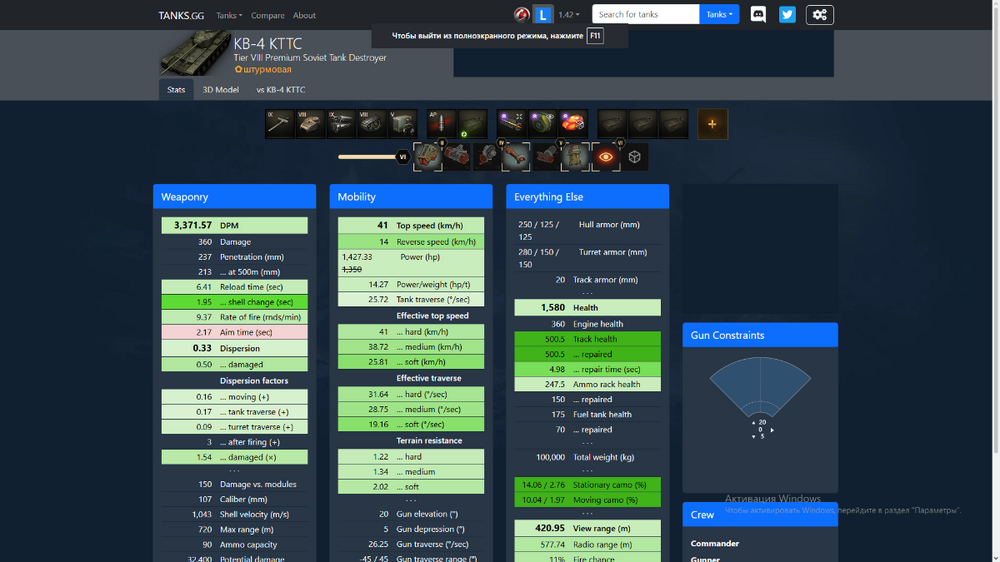The height and width of the screenshot is (562, 1000).
Task: Open the first empty consumable slot
Action: point(612,124)
